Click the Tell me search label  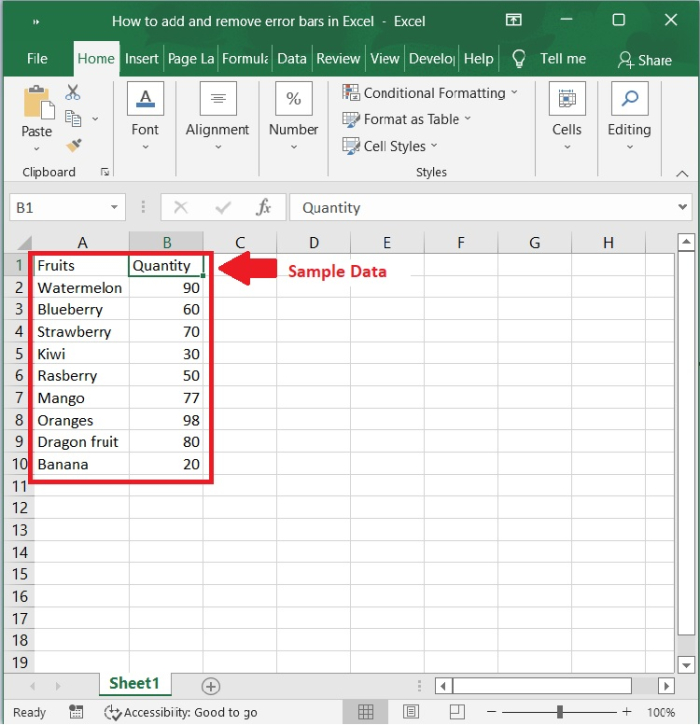pyautogui.click(x=563, y=59)
